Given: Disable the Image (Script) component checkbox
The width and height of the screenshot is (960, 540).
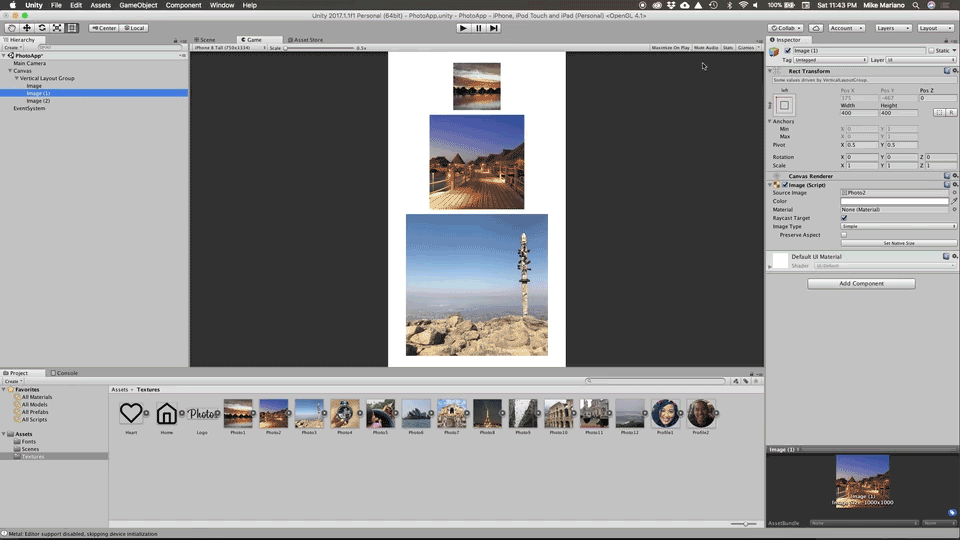Looking at the screenshot, I should point(785,185).
